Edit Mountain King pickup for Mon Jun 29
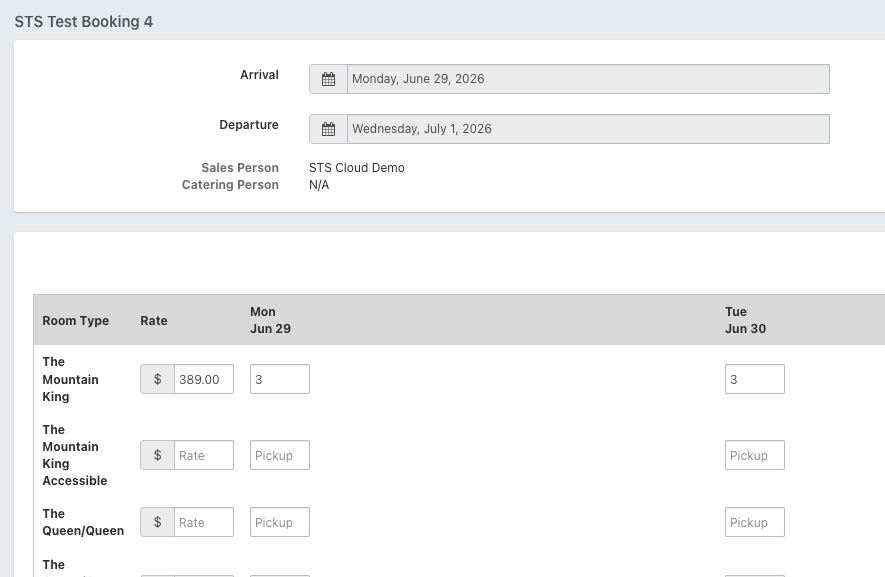 279,379
